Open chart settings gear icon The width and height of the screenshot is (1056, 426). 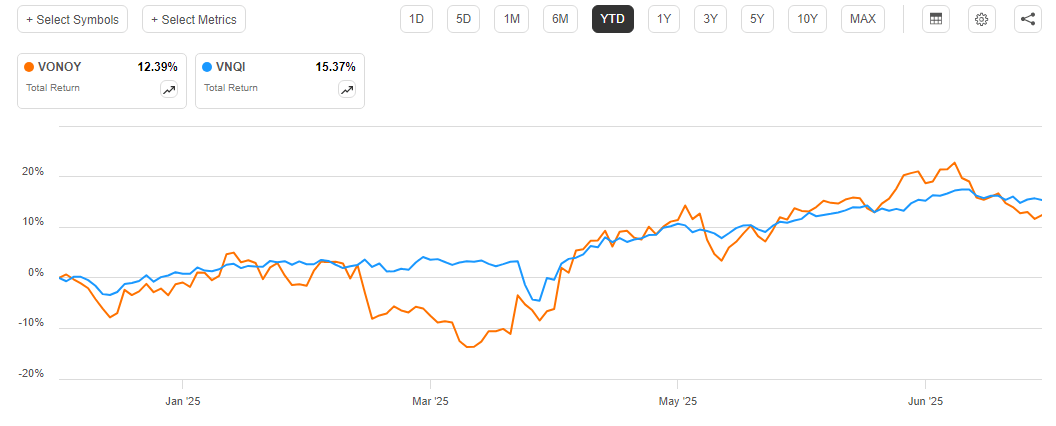(x=982, y=19)
